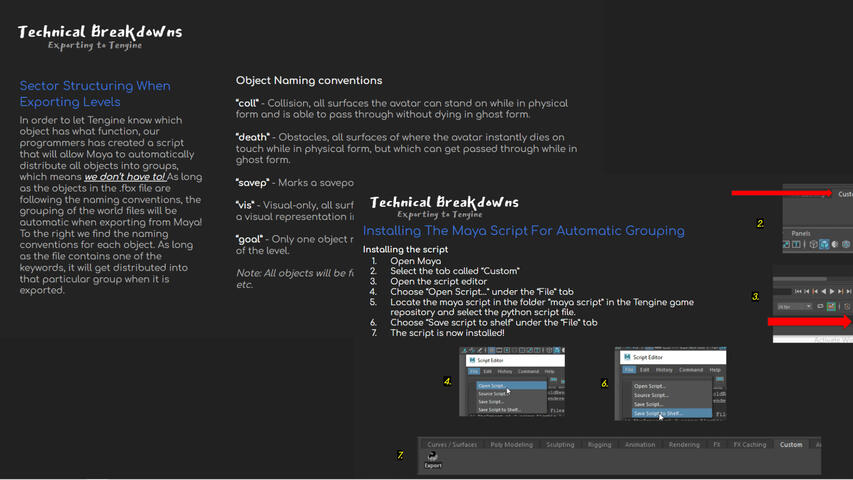Play the animation backwards
Image resolution: width=853 pixels, height=480 pixels.
[x=824, y=292]
